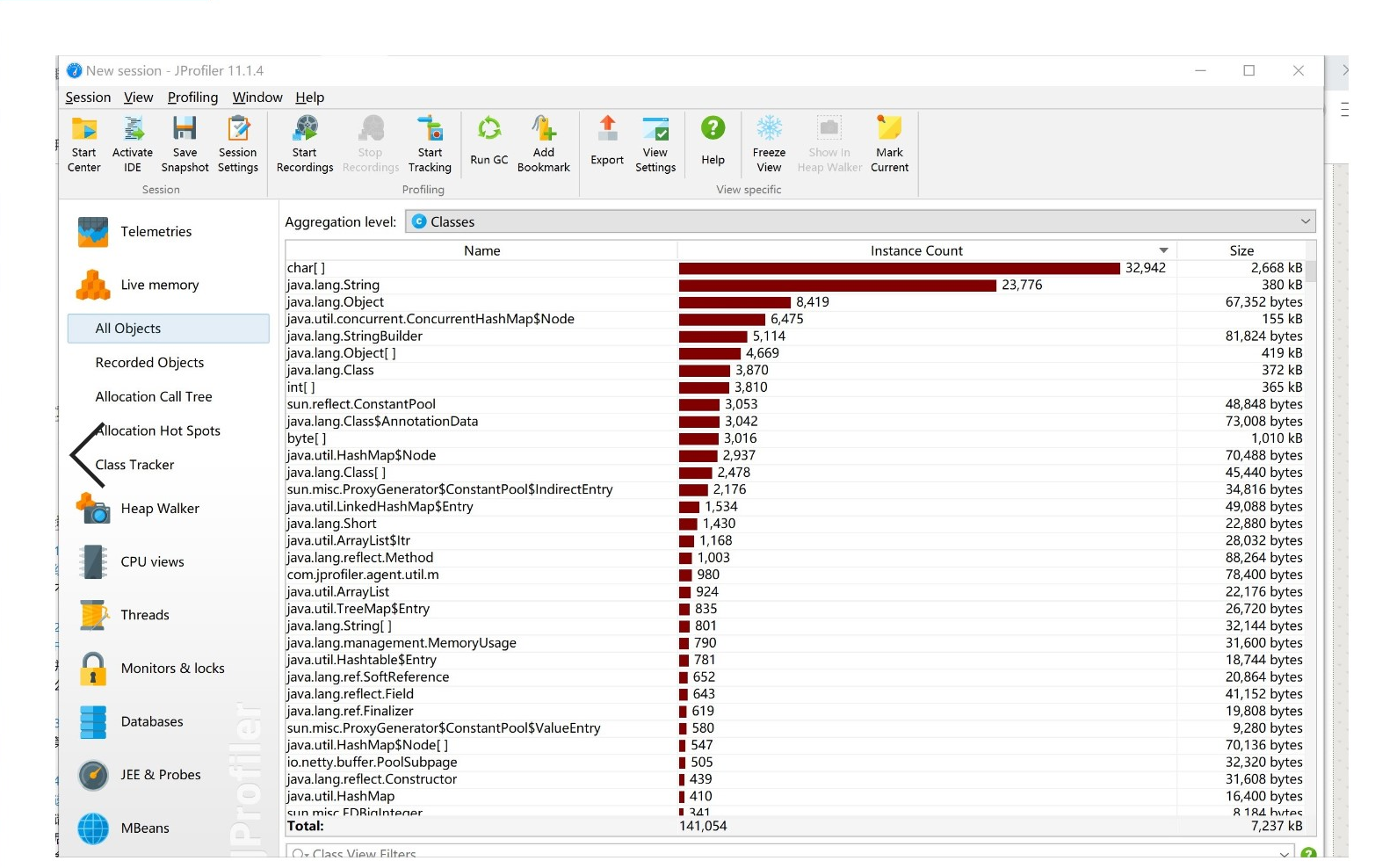This screenshot has height=868, width=1375.
Task: Mark current values with Mark Current
Action: [890, 144]
